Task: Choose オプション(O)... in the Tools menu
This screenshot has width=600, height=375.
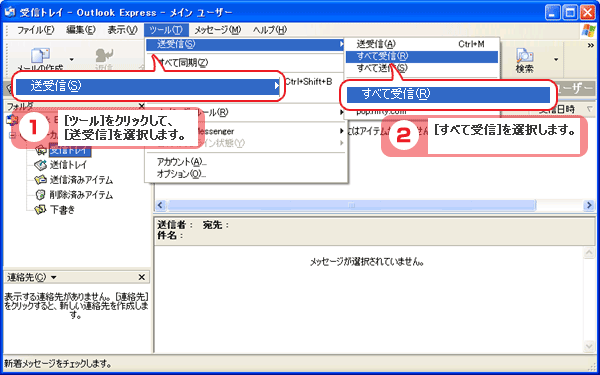Action: pos(246,174)
